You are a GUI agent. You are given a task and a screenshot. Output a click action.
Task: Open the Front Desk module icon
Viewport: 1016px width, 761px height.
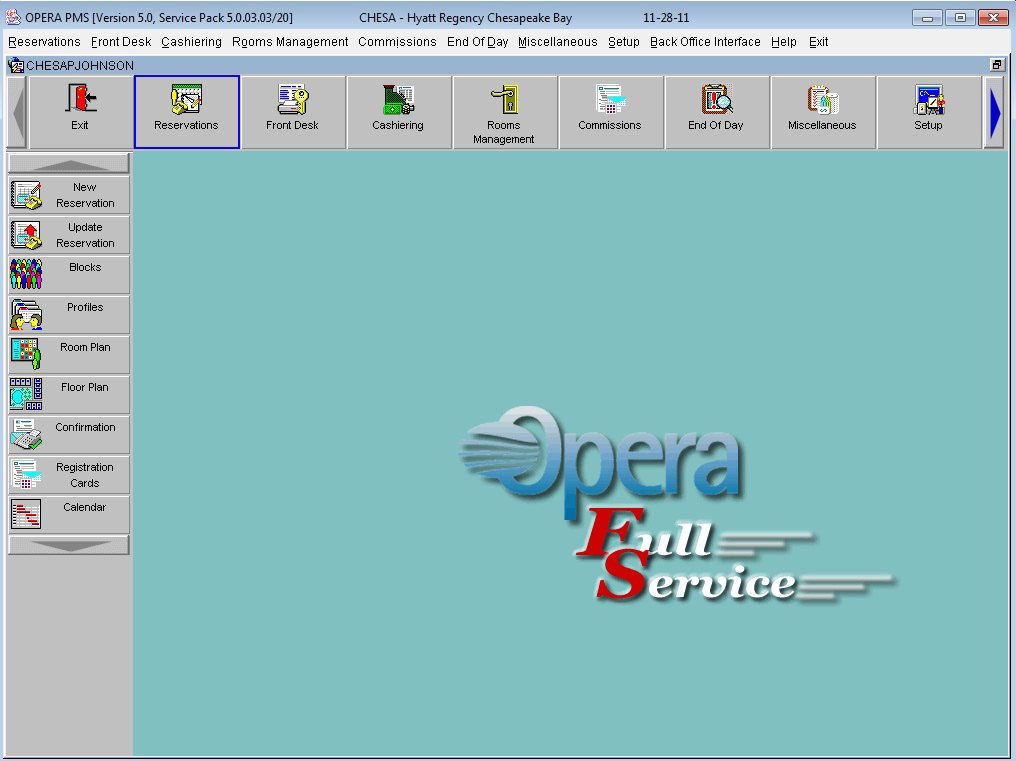[x=292, y=112]
